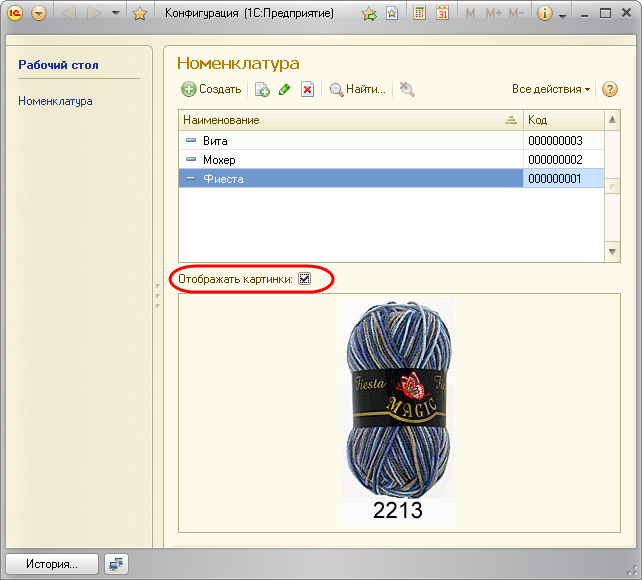The image size is (642, 580).
Task: Toggle the Отображать картинки checkbox
Action: tap(305, 279)
